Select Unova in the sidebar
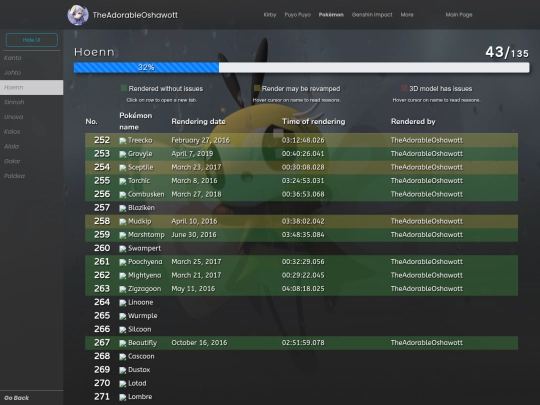 coord(31,117)
